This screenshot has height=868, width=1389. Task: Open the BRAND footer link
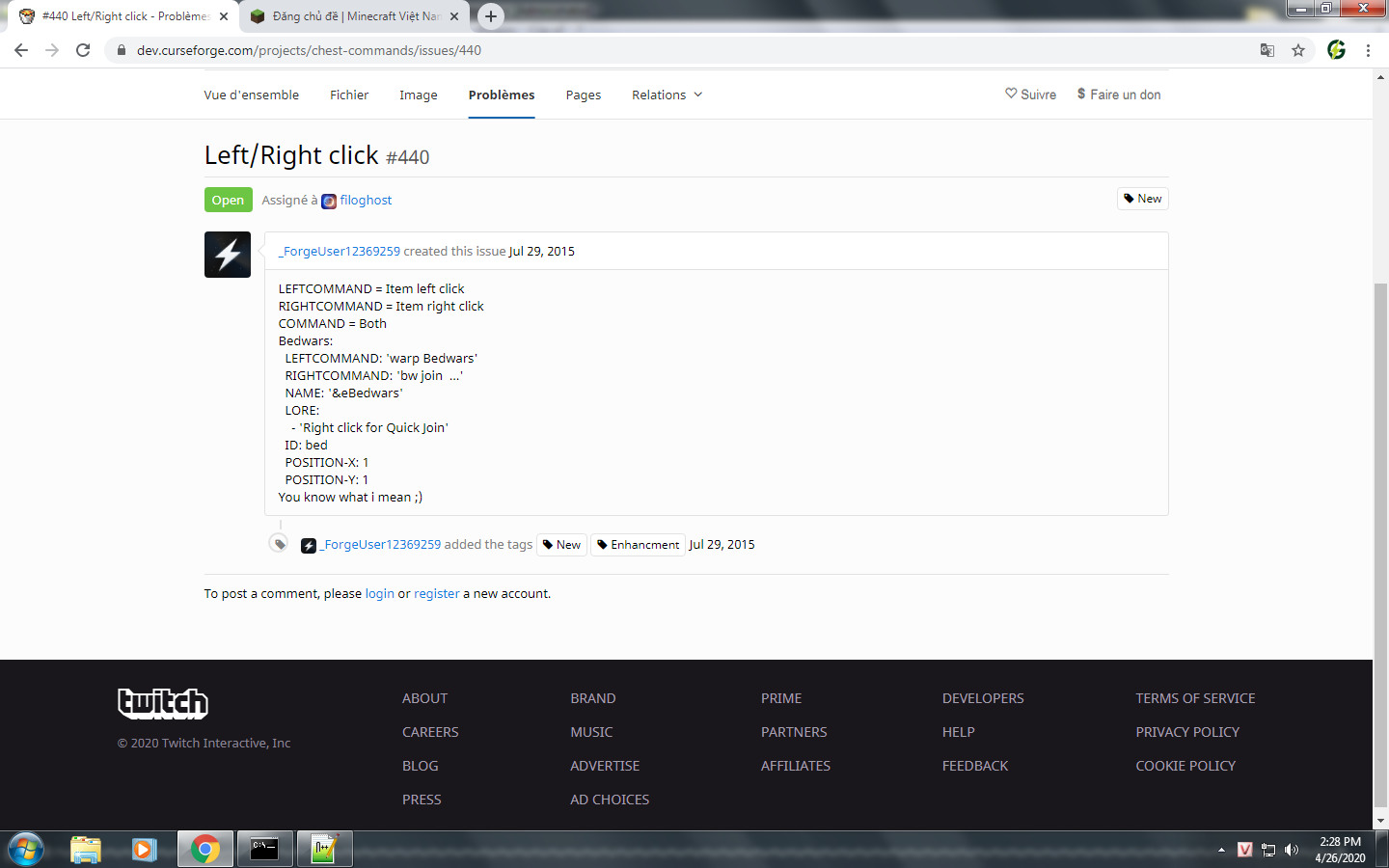click(593, 698)
